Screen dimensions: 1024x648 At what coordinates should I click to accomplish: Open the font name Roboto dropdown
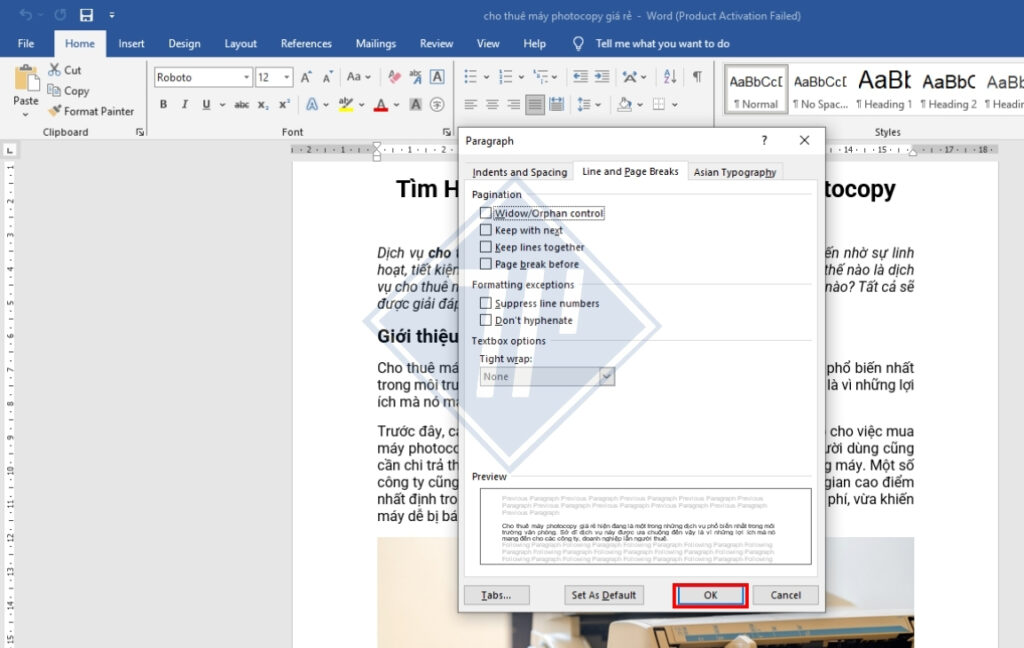point(246,77)
